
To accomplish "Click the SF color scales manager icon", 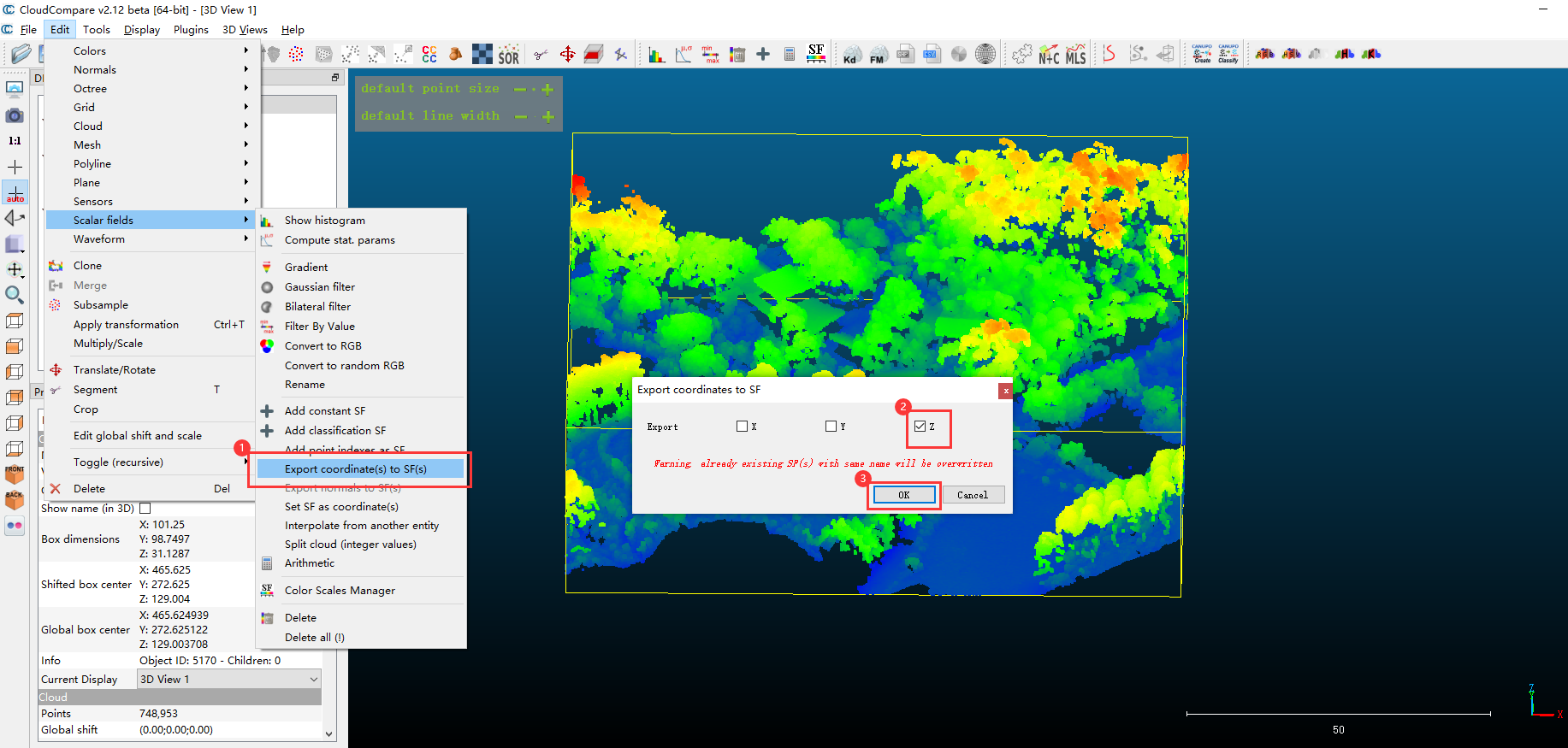I will click(x=816, y=55).
